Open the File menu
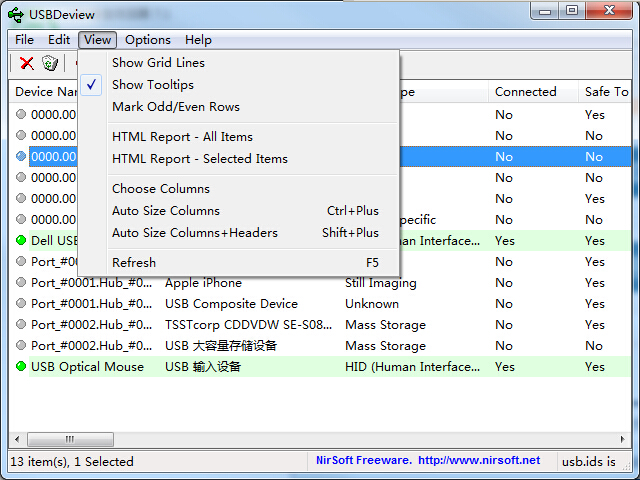The height and width of the screenshot is (480, 640). pyautogui.click(x=24, y=40)
